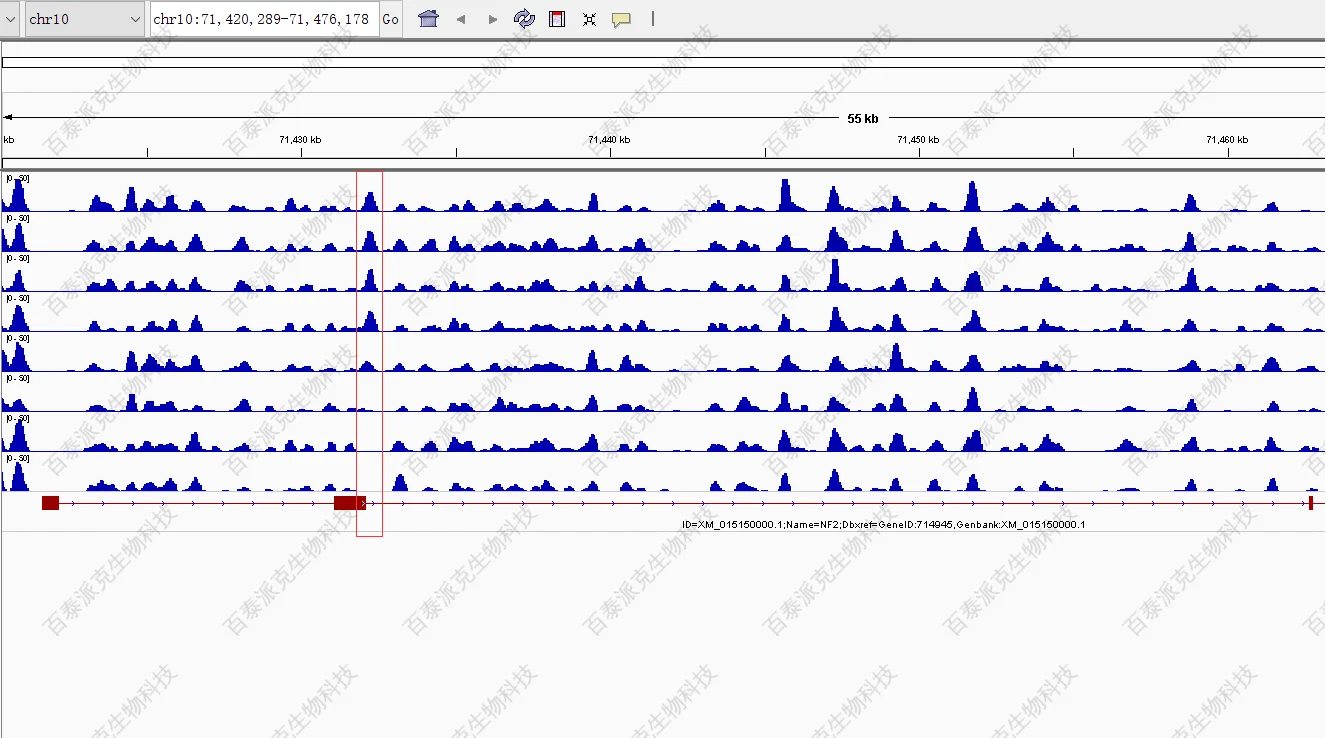Go forward with the right arrow icon
Image resolution: width=1326 pixels, height=738 pixels.
click(x=492, y=19)
